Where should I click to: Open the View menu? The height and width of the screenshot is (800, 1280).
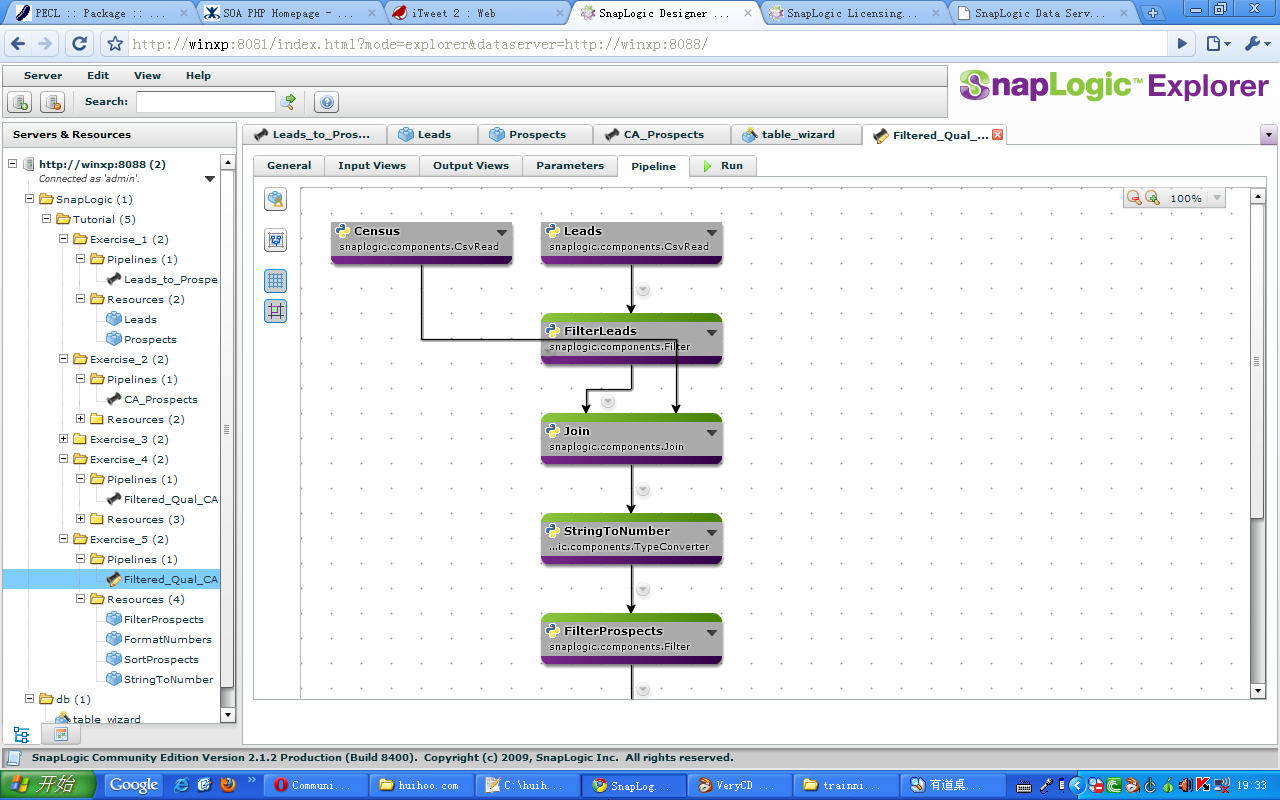[147, 76]
